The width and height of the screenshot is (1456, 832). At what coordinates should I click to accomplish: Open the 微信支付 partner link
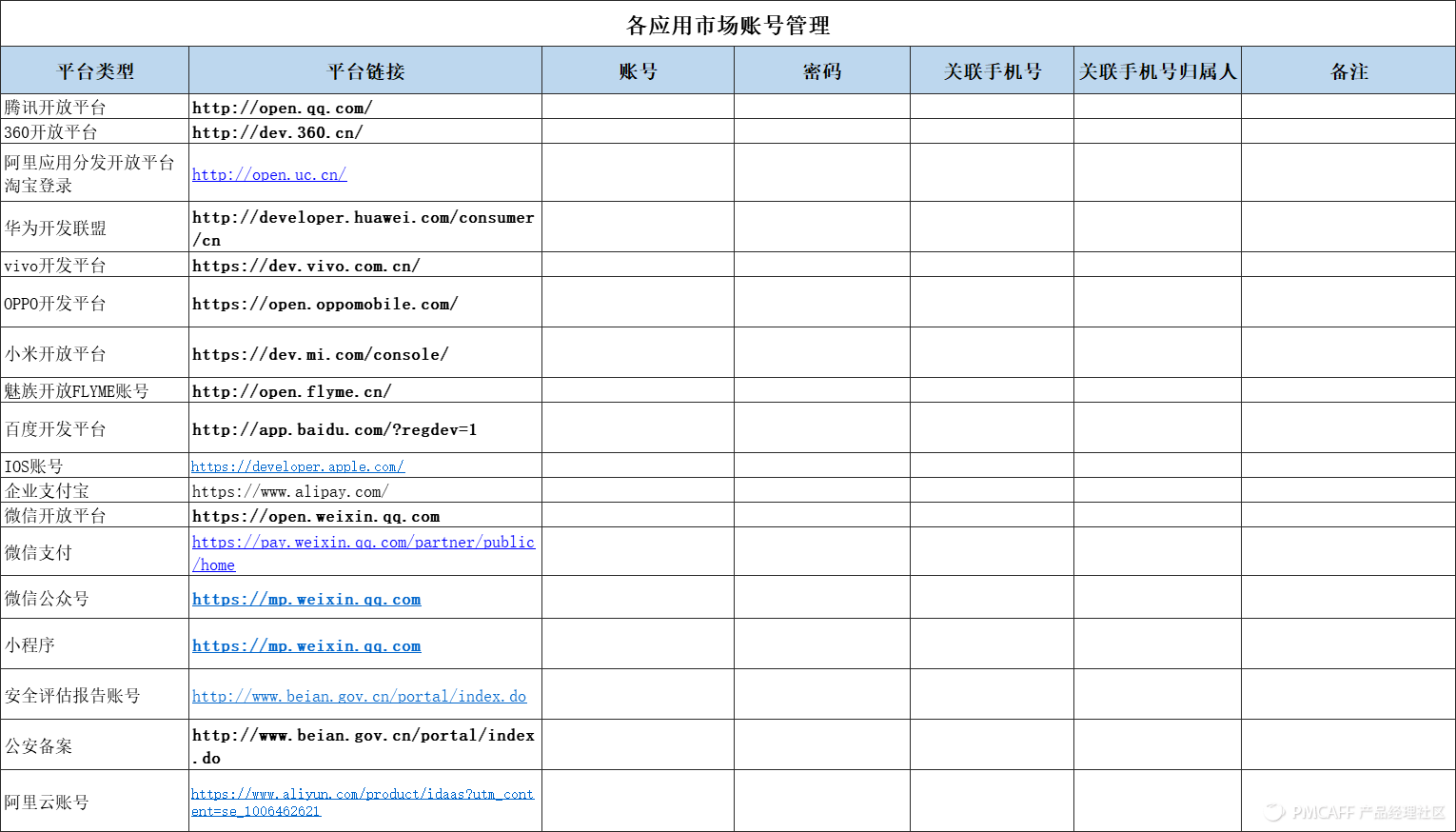363,543
